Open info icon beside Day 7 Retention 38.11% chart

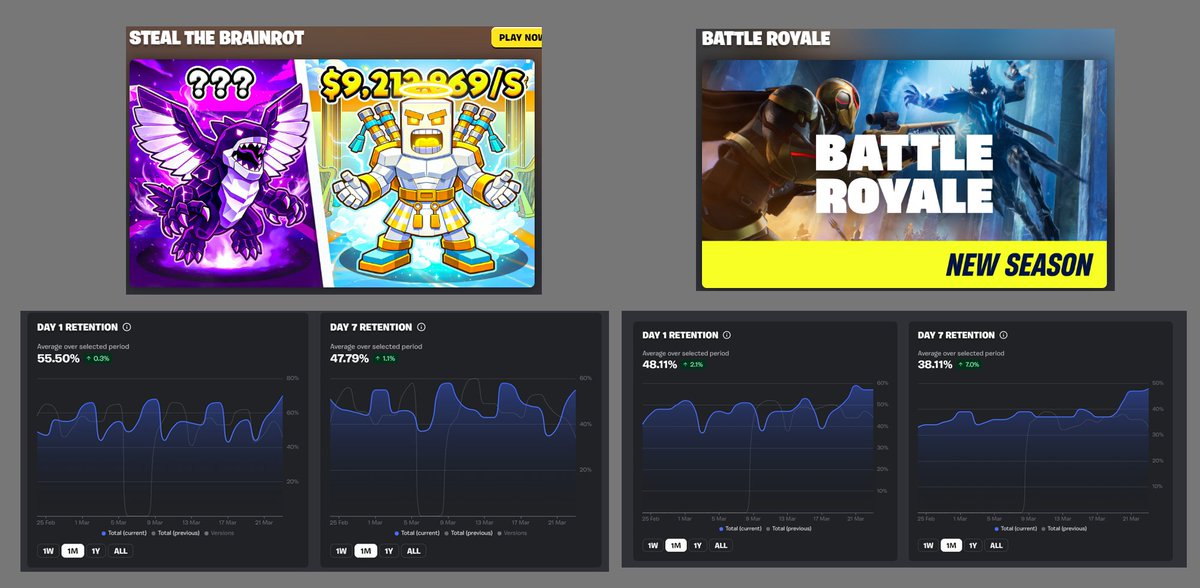(1003, 335)
